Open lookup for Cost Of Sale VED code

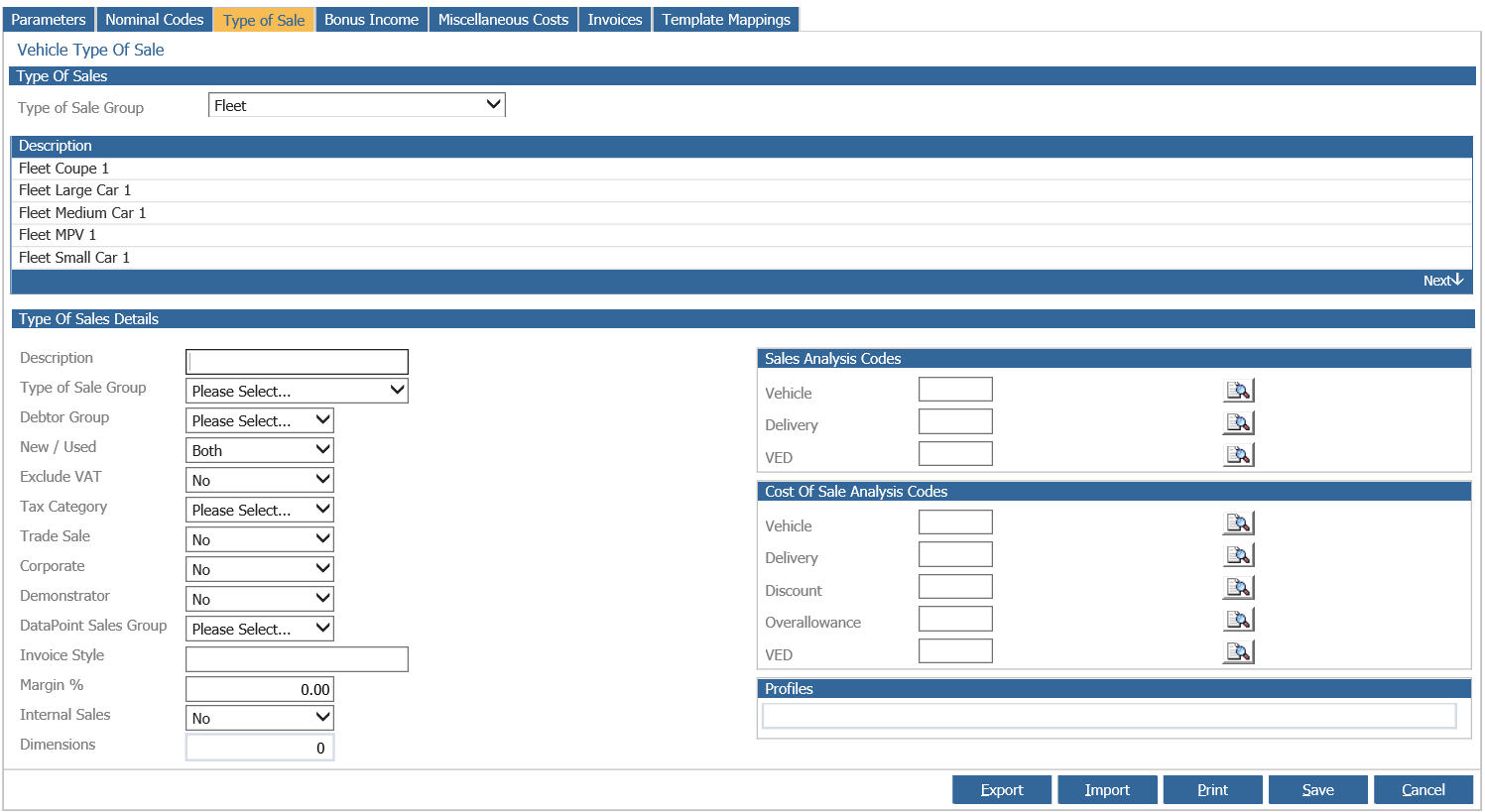pyautogui.click(x=1238, y=652)
